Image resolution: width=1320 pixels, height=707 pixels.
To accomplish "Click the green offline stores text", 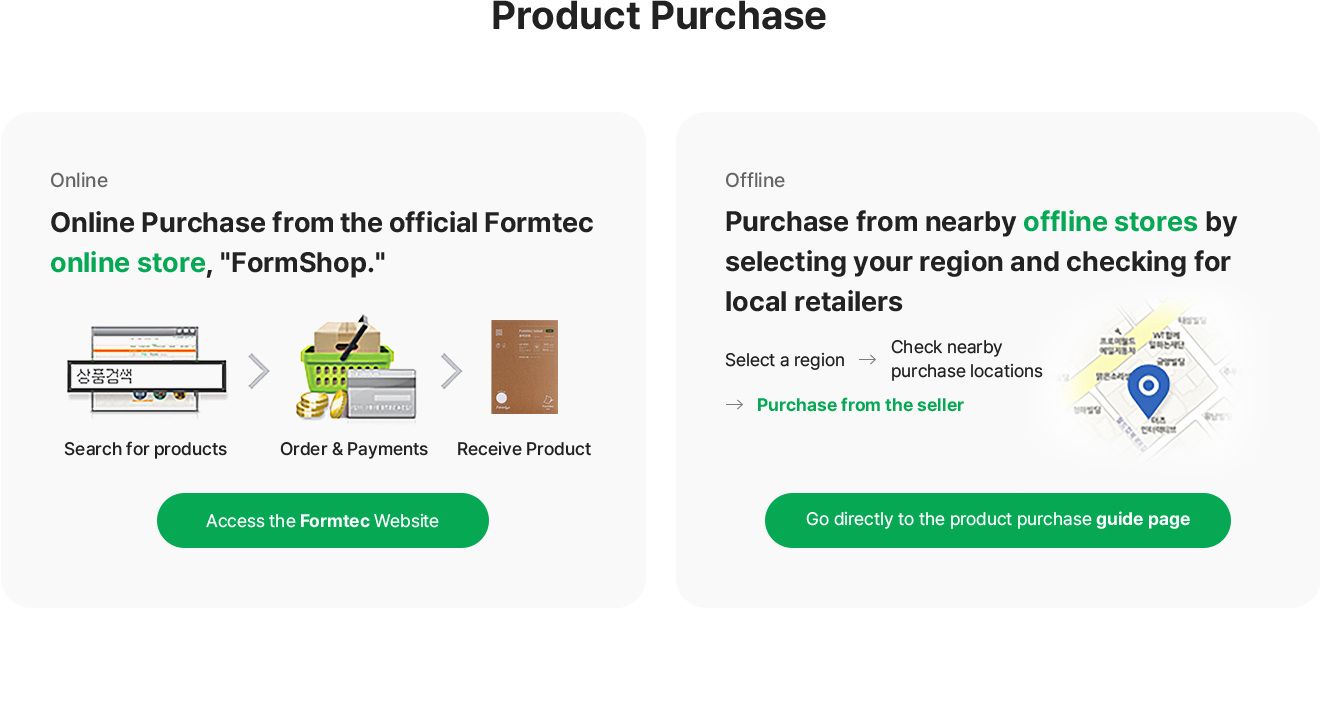I will coord(1110,221).
